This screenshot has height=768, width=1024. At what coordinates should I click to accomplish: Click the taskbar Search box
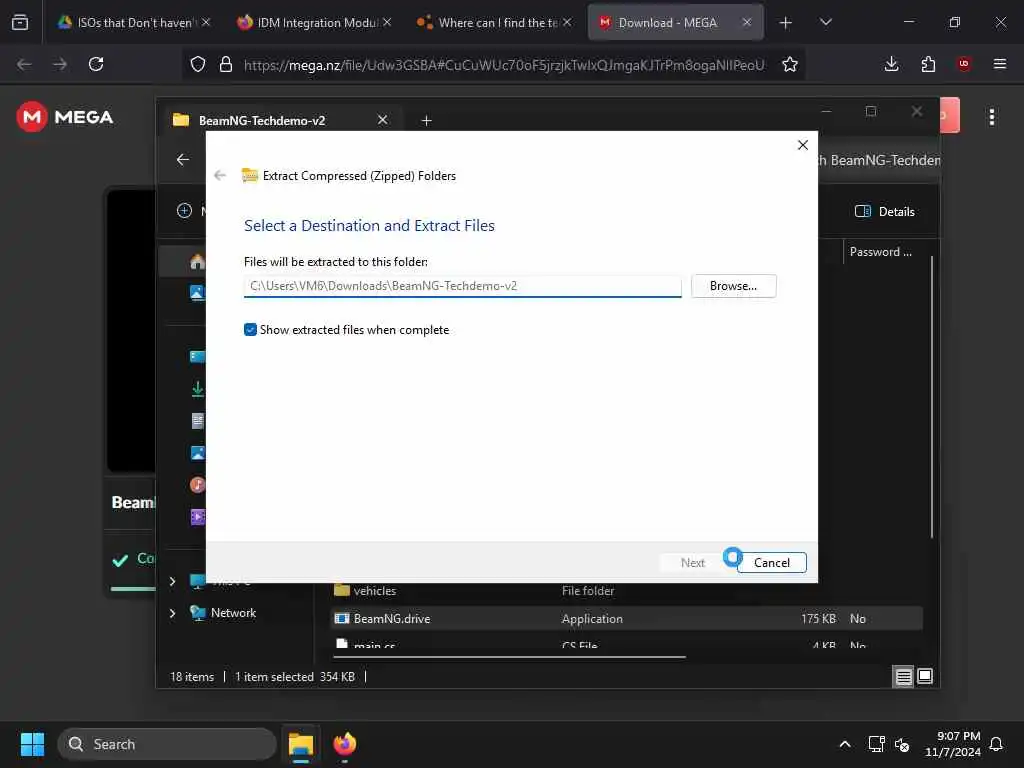pos(167,744)
